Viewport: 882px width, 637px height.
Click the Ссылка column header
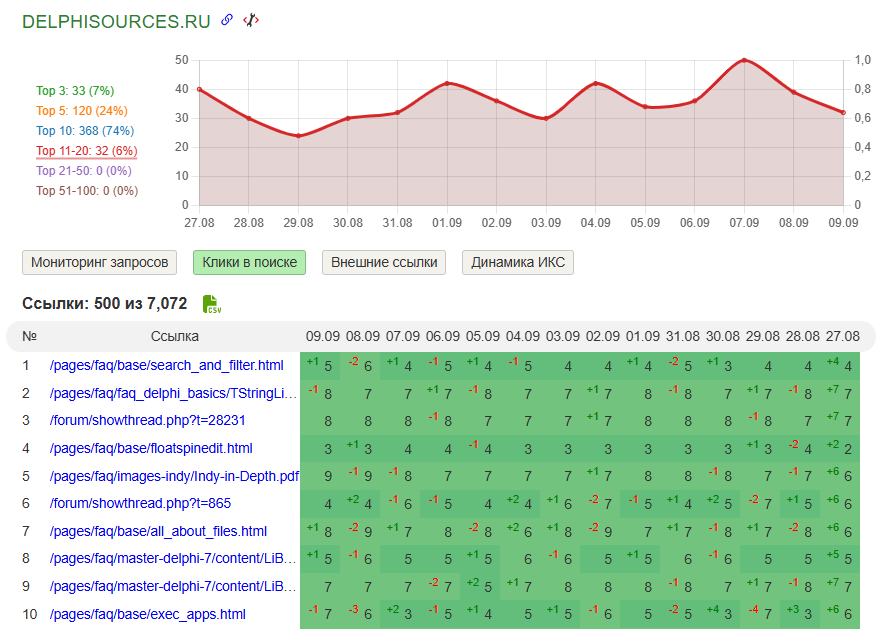(175, 337)
